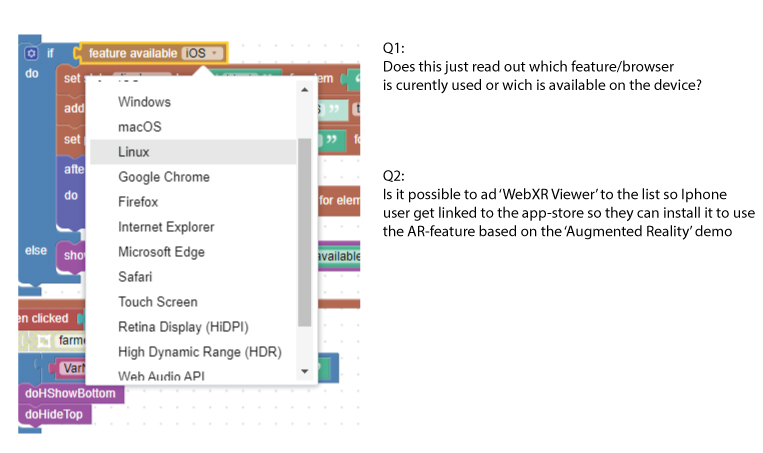The height and width of the screenshot is (453, 763).
Task: Click the 'Q2:' heading text
Action: pyautogui.click(x=393, y=176)
